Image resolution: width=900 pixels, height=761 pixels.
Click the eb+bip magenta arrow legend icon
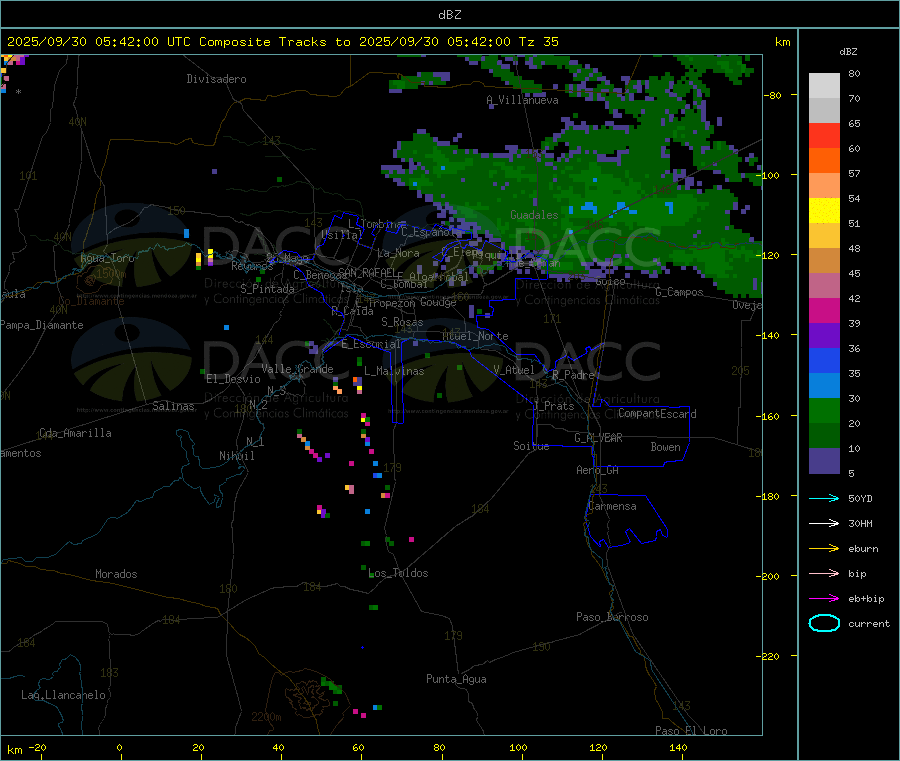click(x=824, y=598)
